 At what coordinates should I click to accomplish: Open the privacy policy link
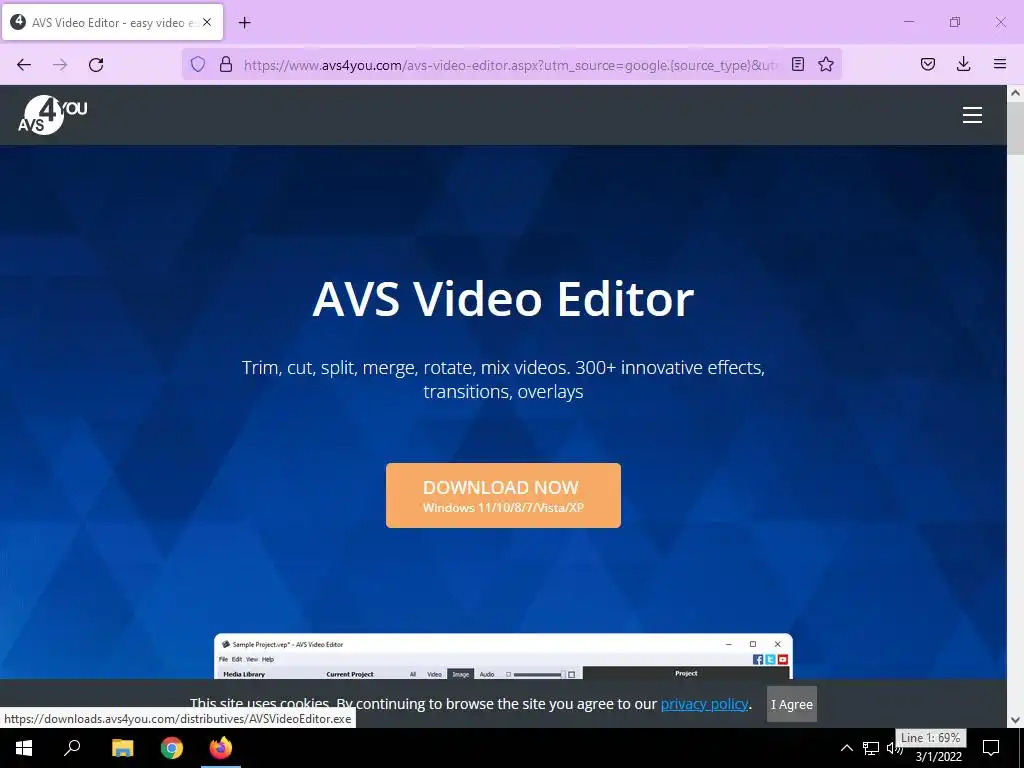(x=704, y=704)
